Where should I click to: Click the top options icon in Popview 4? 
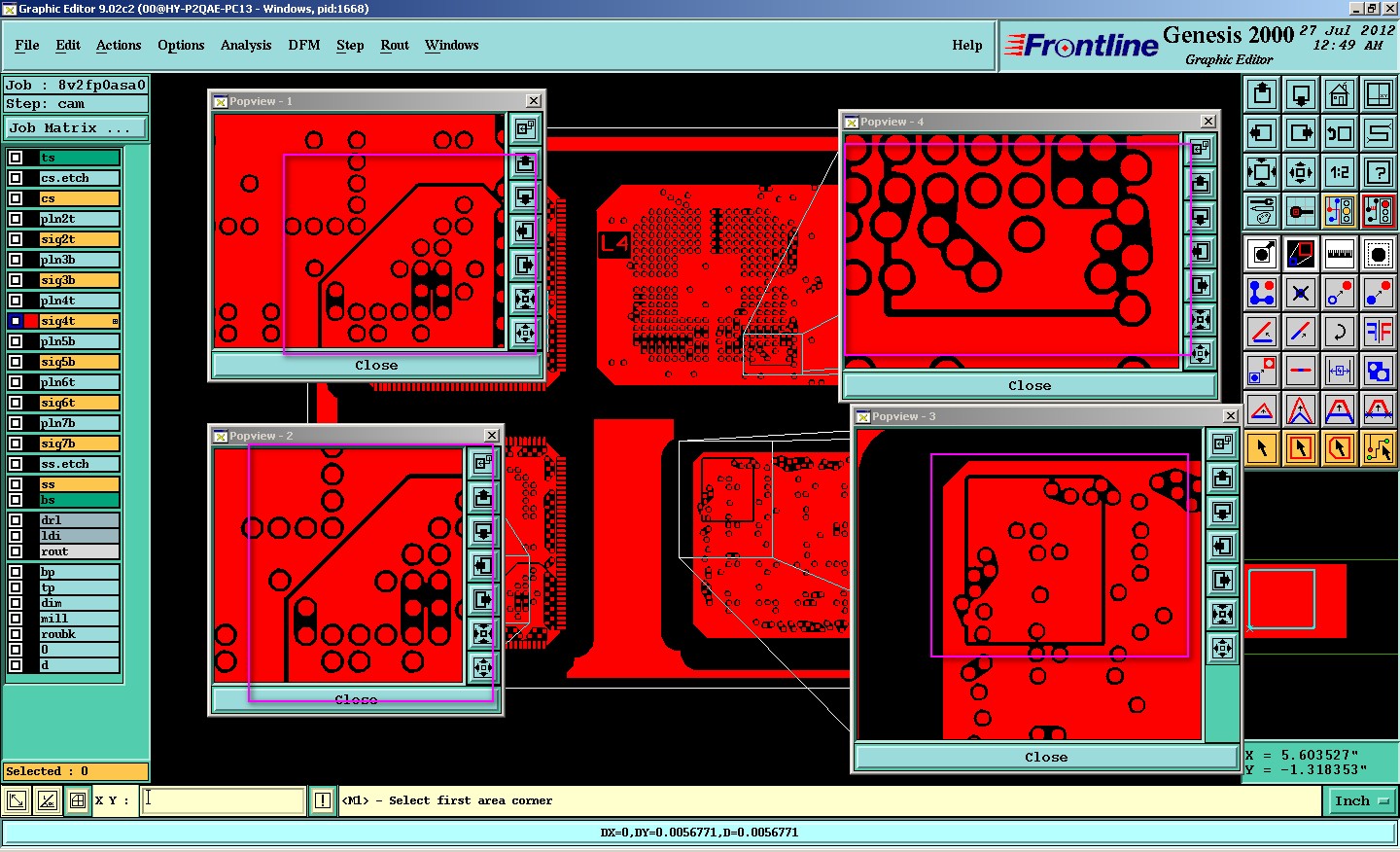pyautogui.click(x=1201, y=148)
